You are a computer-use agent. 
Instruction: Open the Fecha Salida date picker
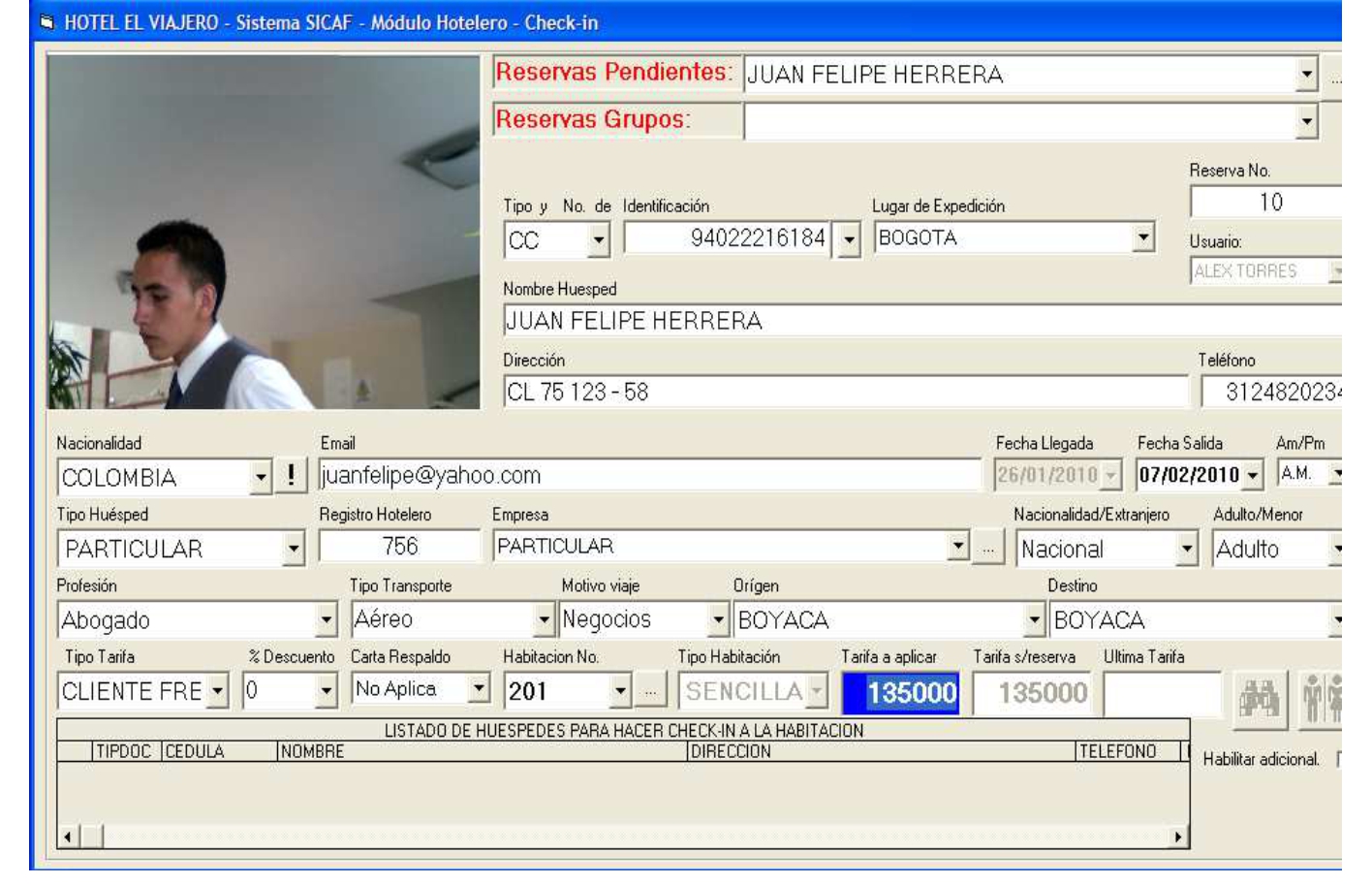[x=1253, y=475]
